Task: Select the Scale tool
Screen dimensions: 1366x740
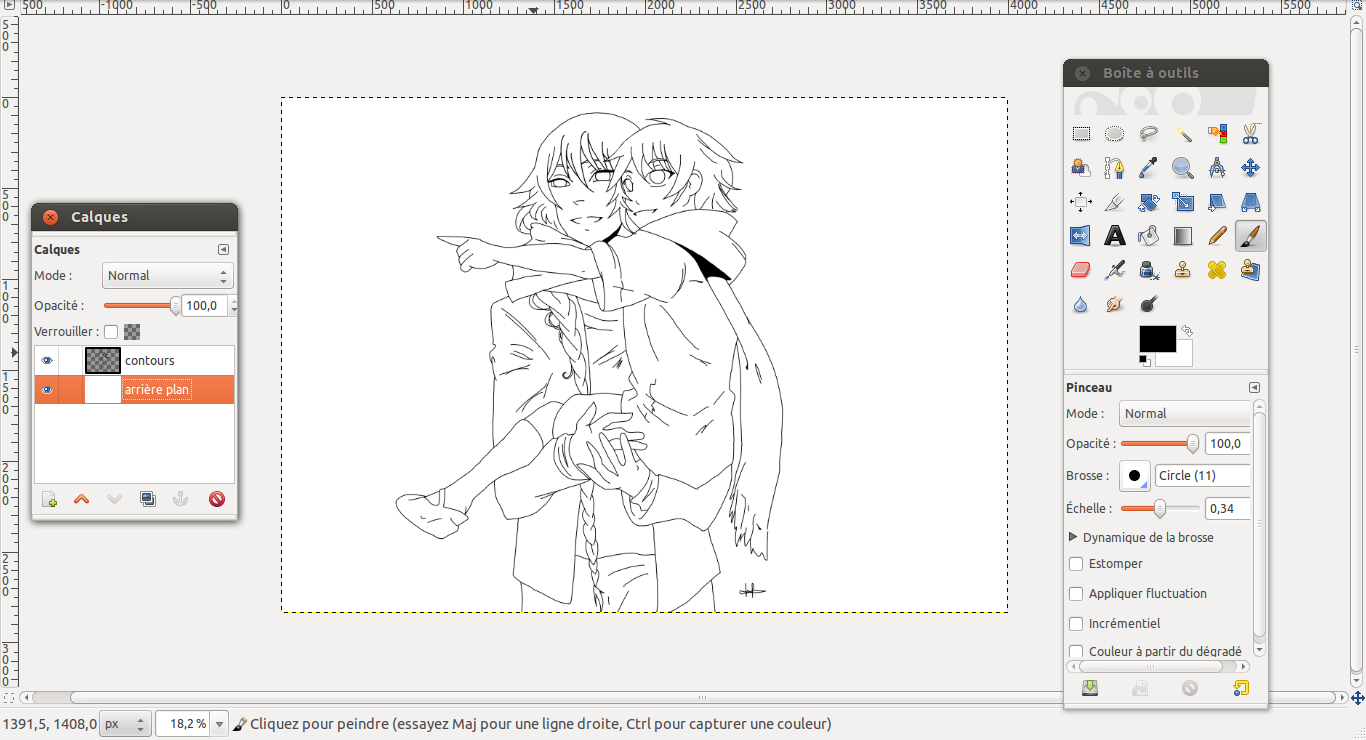Action: (1183, 202)
